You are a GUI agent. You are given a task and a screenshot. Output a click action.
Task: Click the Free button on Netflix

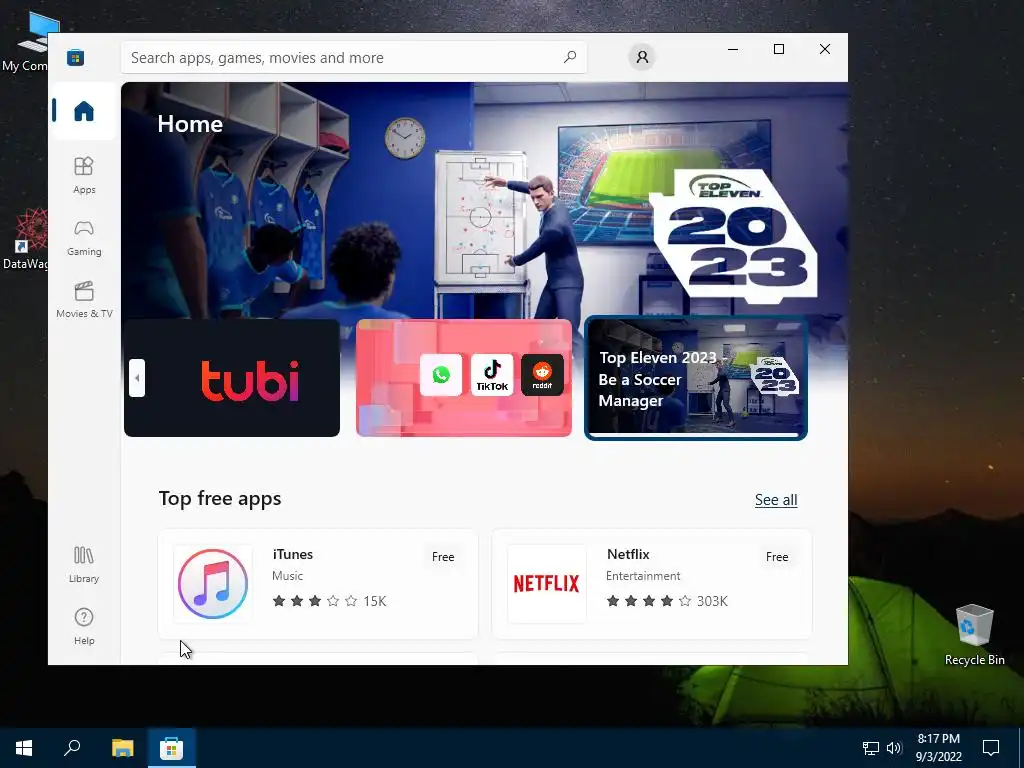coord(776,557)
